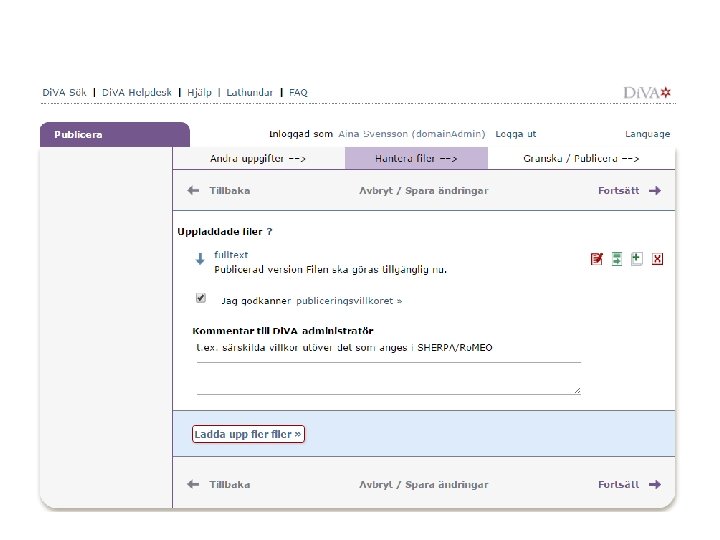Open the Language selector
720x540 pixels.
[647, 134]
